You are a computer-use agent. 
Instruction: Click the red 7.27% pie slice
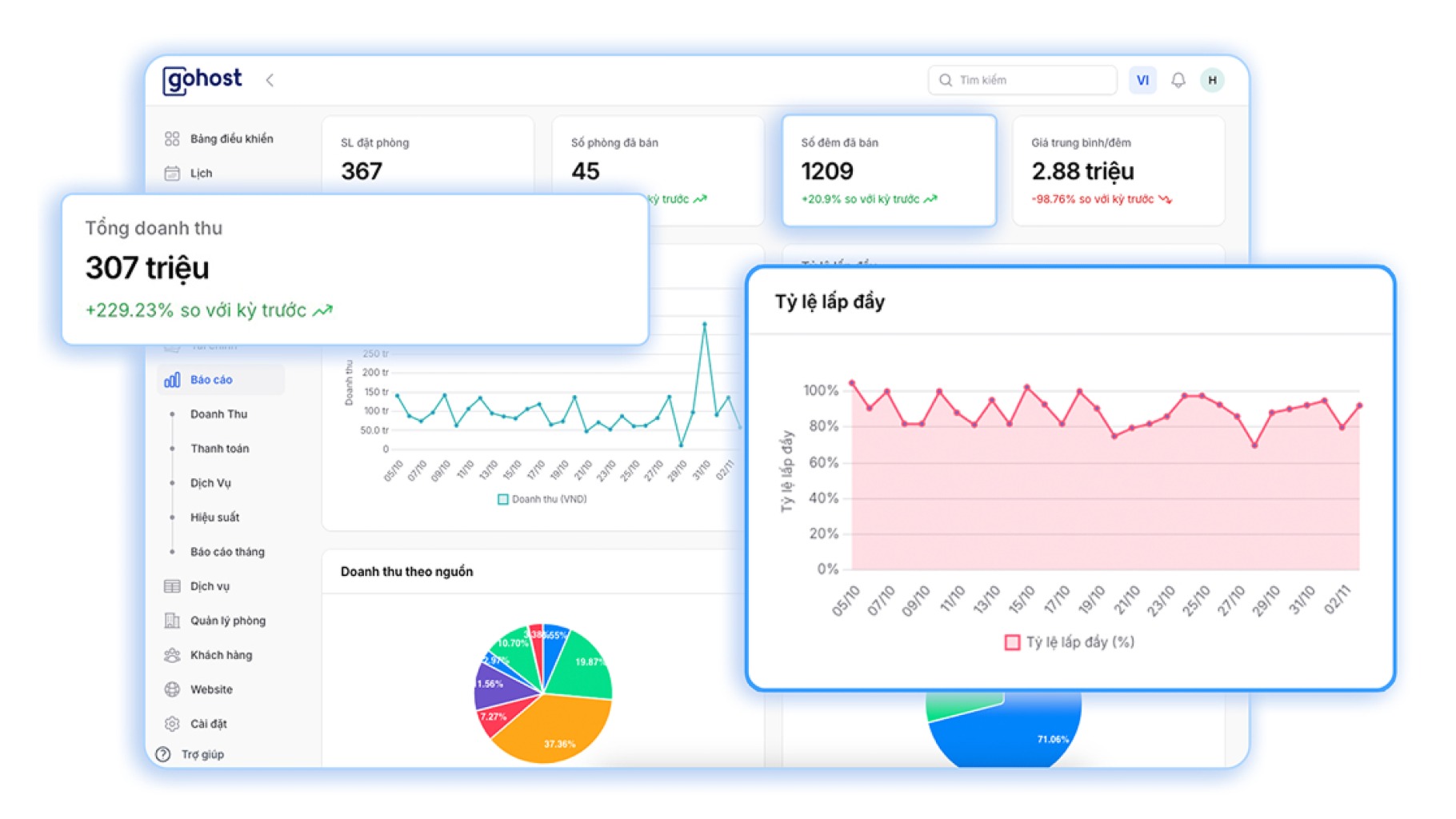pos(498,717)
